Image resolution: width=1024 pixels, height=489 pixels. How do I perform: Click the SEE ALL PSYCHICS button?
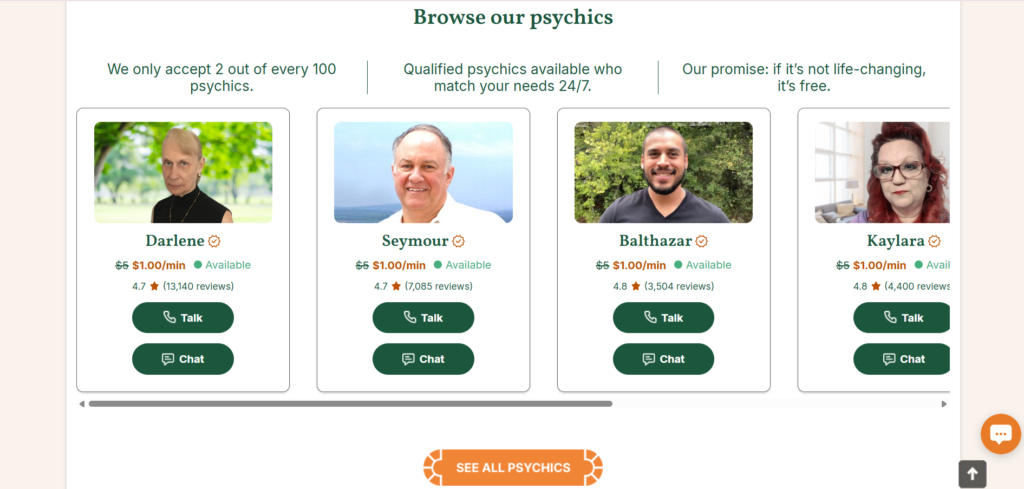click(x=513, y=467)
